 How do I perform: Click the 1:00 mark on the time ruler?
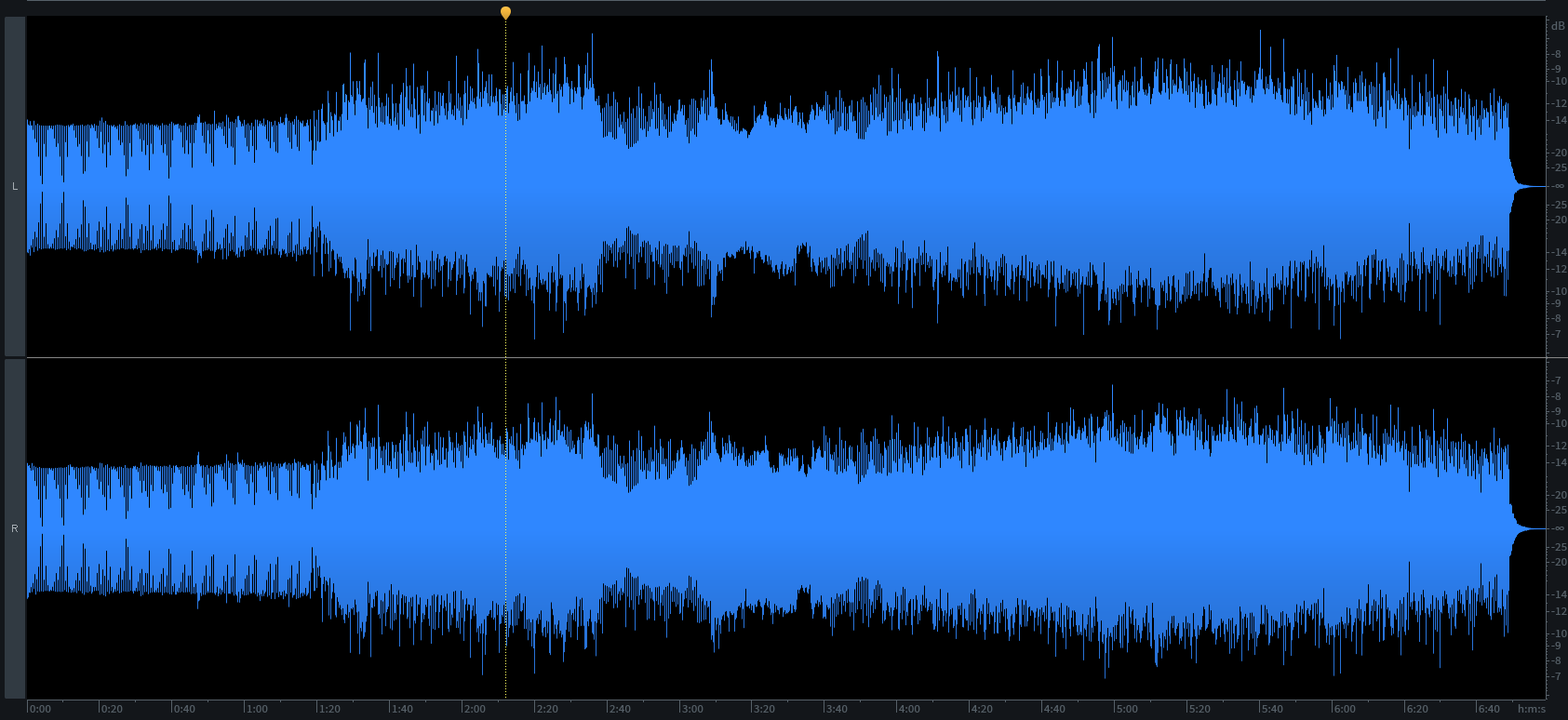tap(257, 709)
